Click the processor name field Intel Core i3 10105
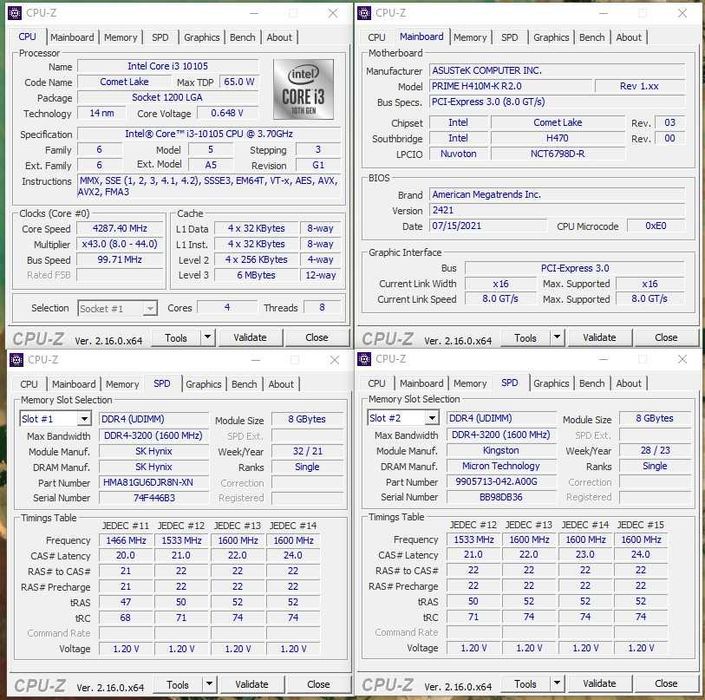 coord(168,66)
